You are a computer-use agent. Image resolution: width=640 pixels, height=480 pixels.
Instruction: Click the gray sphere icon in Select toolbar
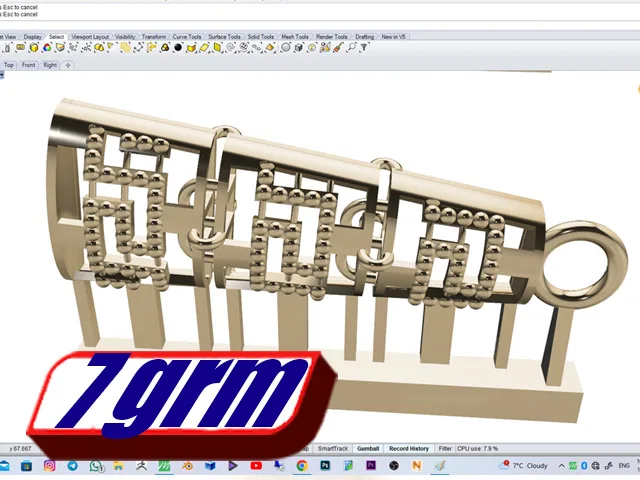[x=286, y=48]
